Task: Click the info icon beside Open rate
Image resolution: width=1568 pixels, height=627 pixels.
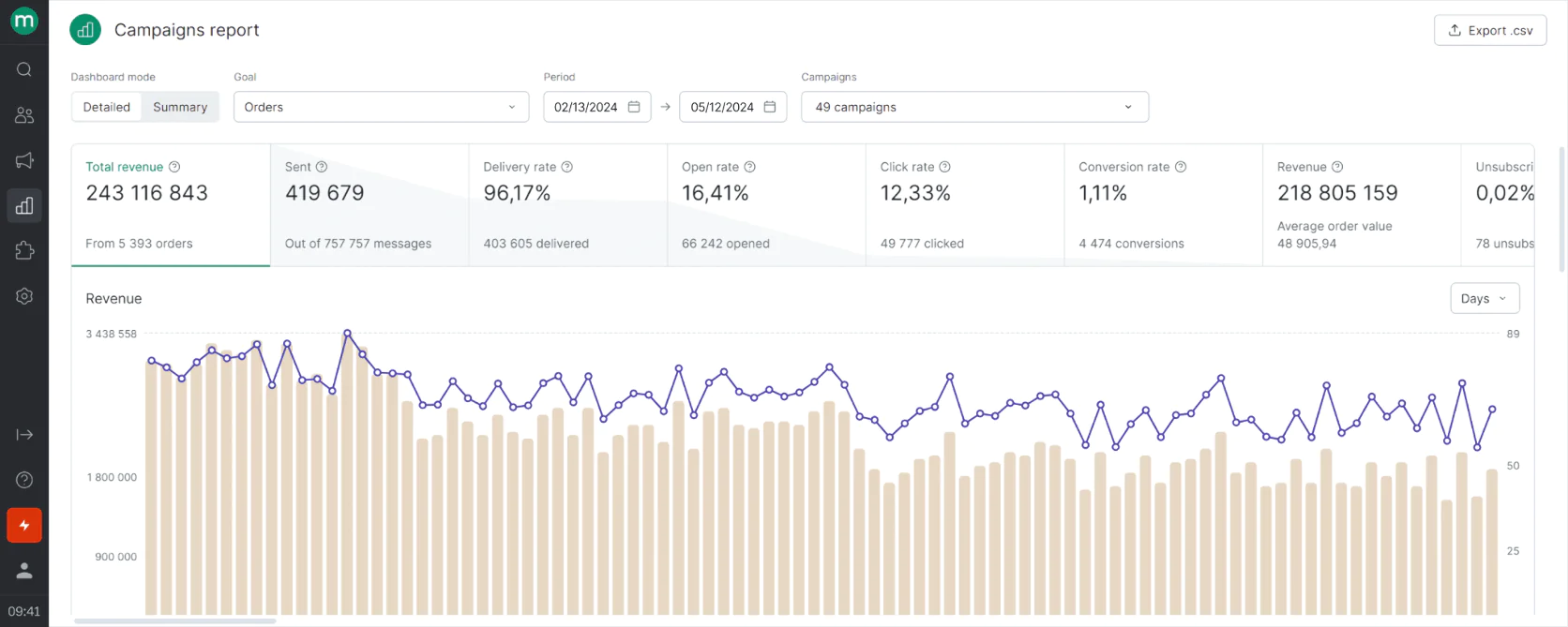Action: (x=749, y=167)
